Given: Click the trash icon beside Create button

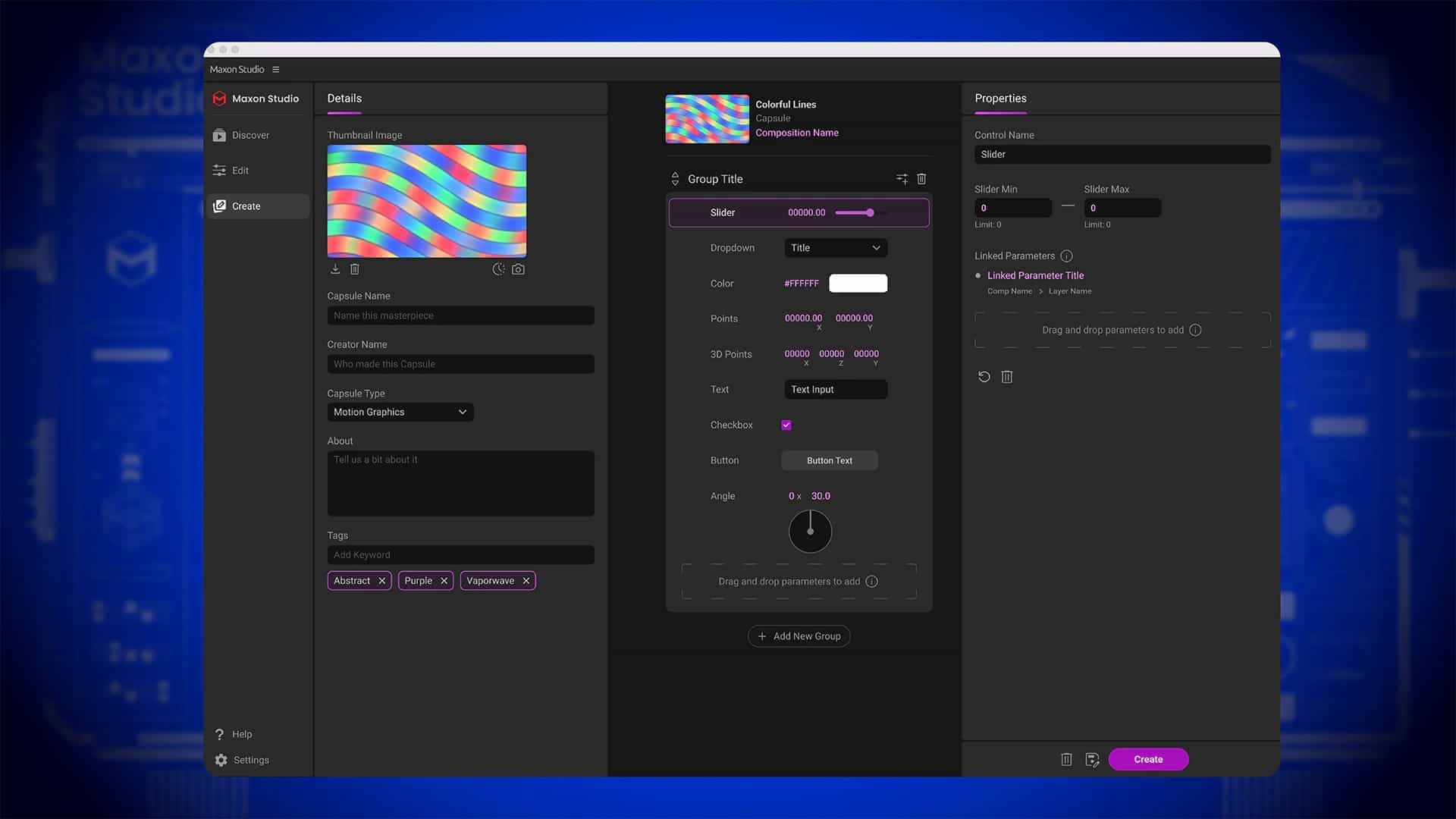Looking at the screenshot, I should pos(1066,759).
